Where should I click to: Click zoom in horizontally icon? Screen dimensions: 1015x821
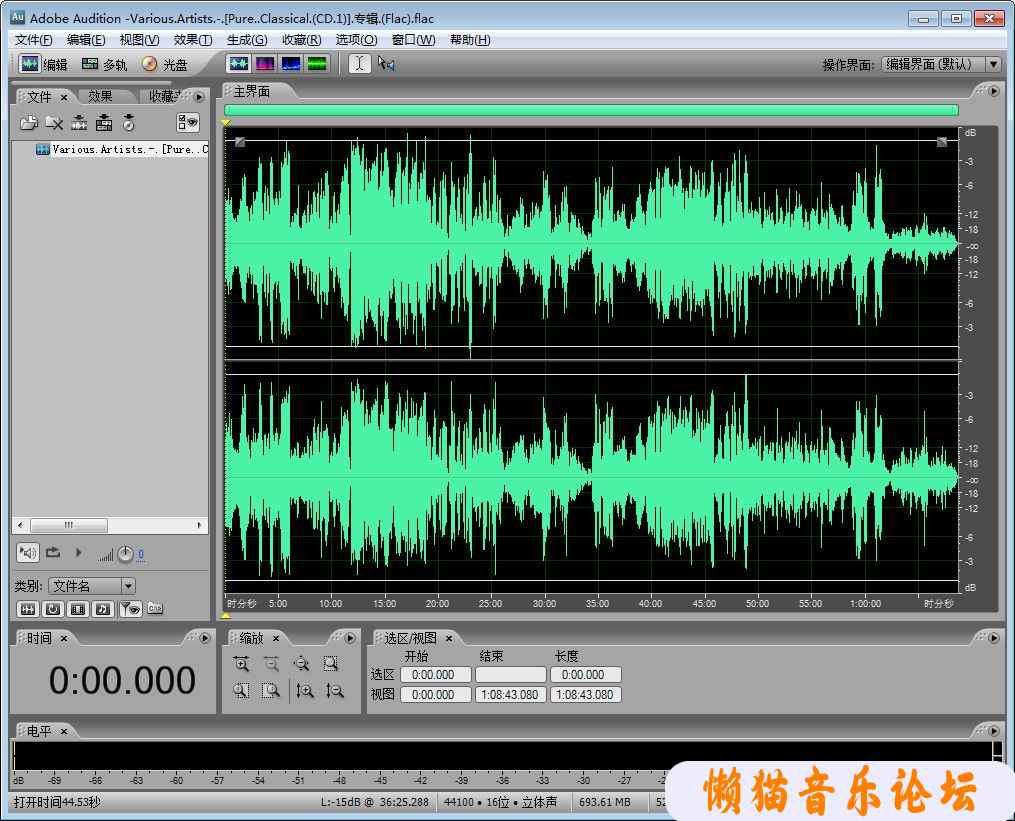coord(241,664)
